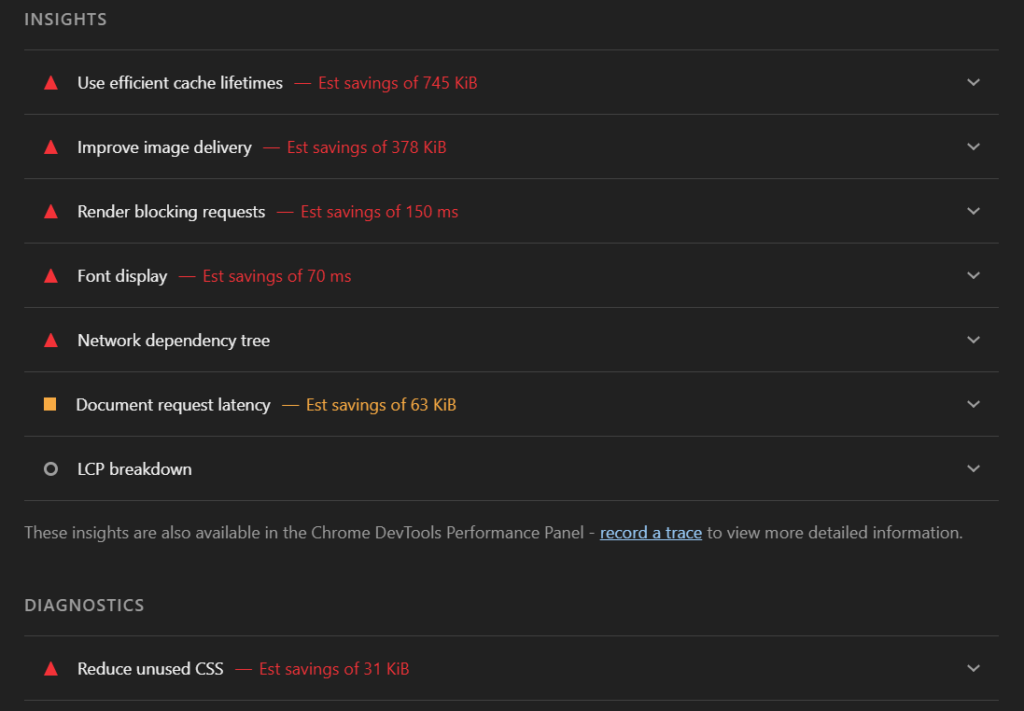Open the 'record a trace' link
1024x711 pixels.
651,533
